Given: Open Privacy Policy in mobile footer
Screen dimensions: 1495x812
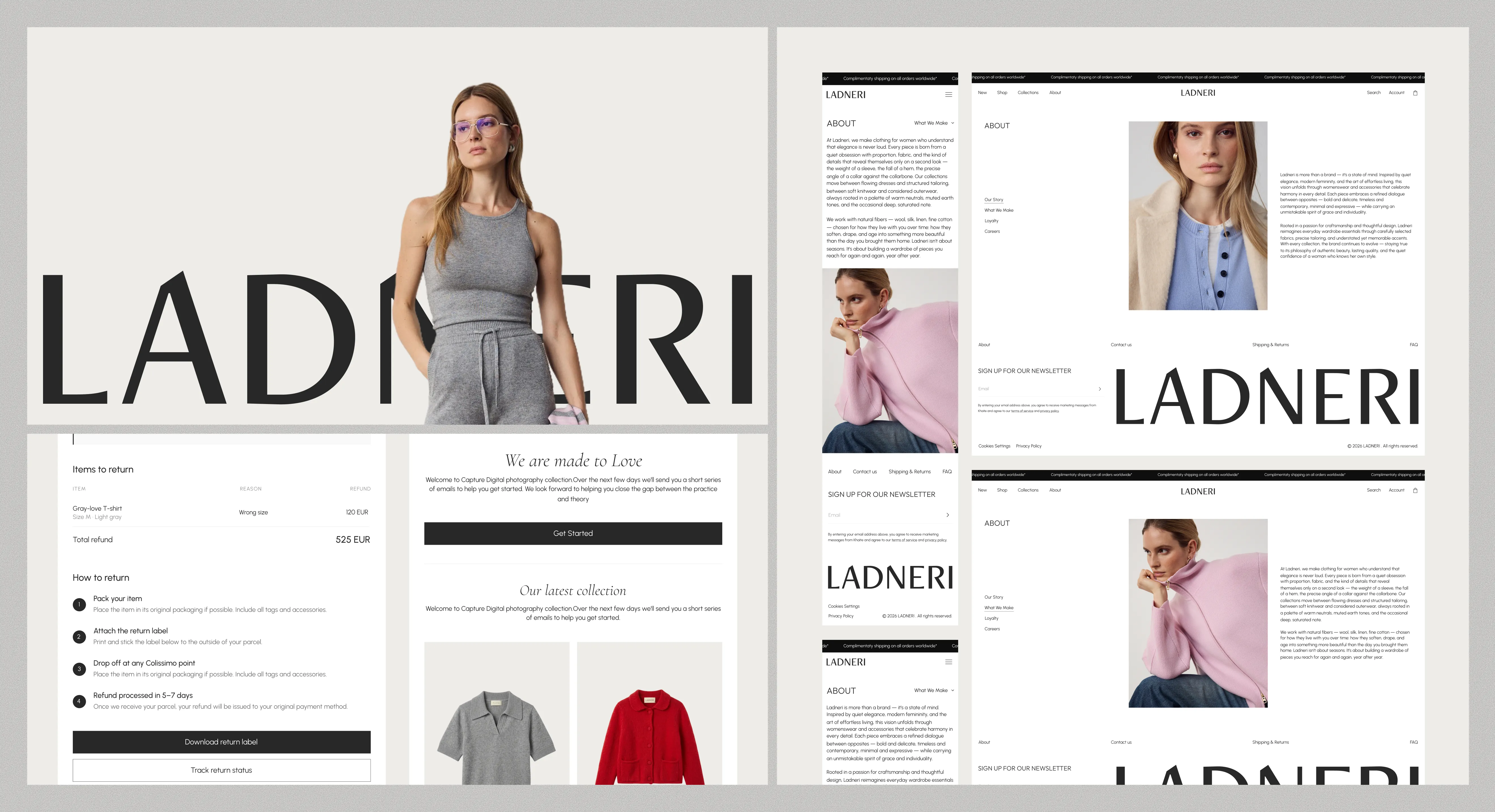Looking at the screenshot, I should click(x=840, y=616).
